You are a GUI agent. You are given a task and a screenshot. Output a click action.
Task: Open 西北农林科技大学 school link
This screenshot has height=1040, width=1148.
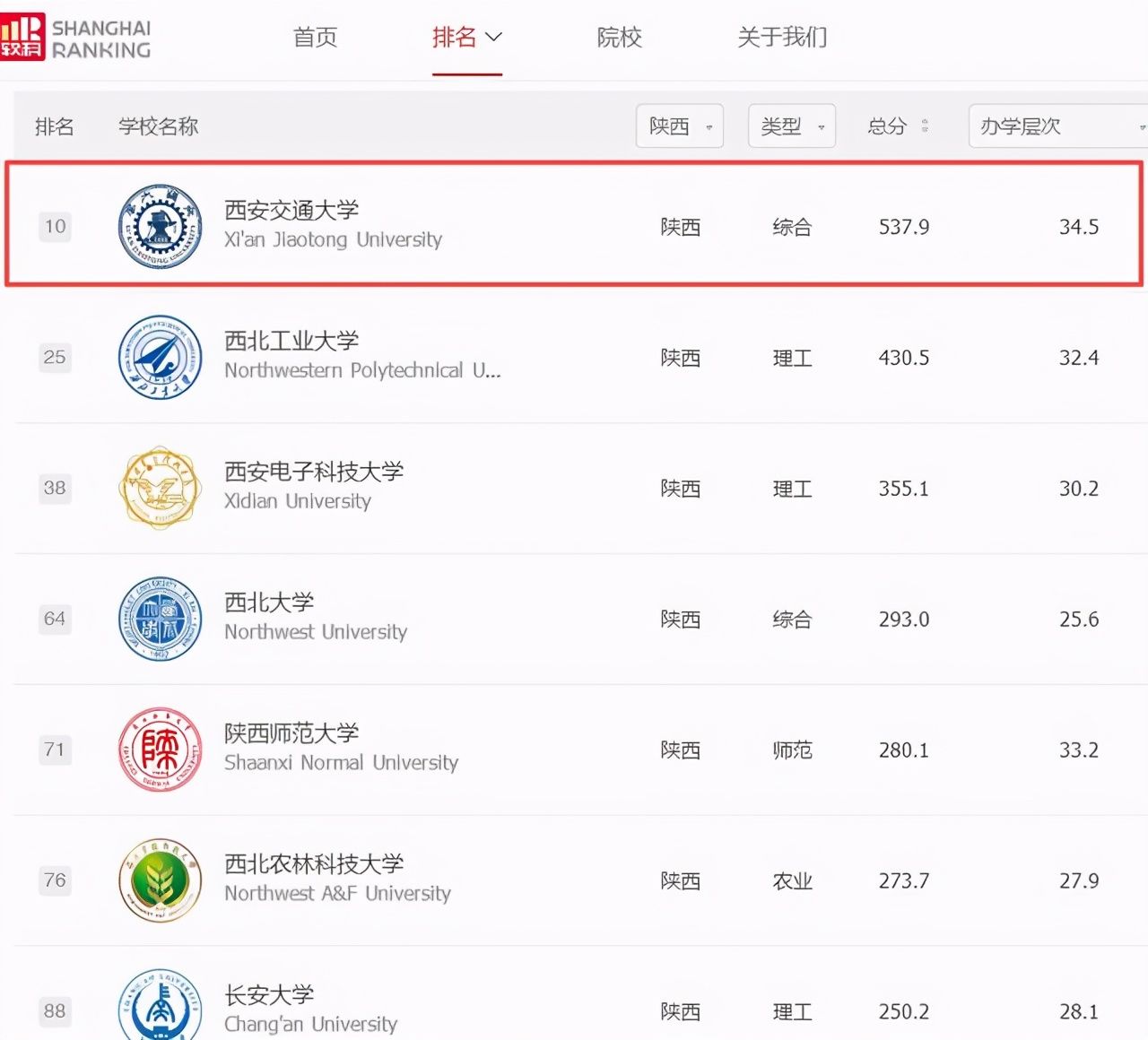314,864
